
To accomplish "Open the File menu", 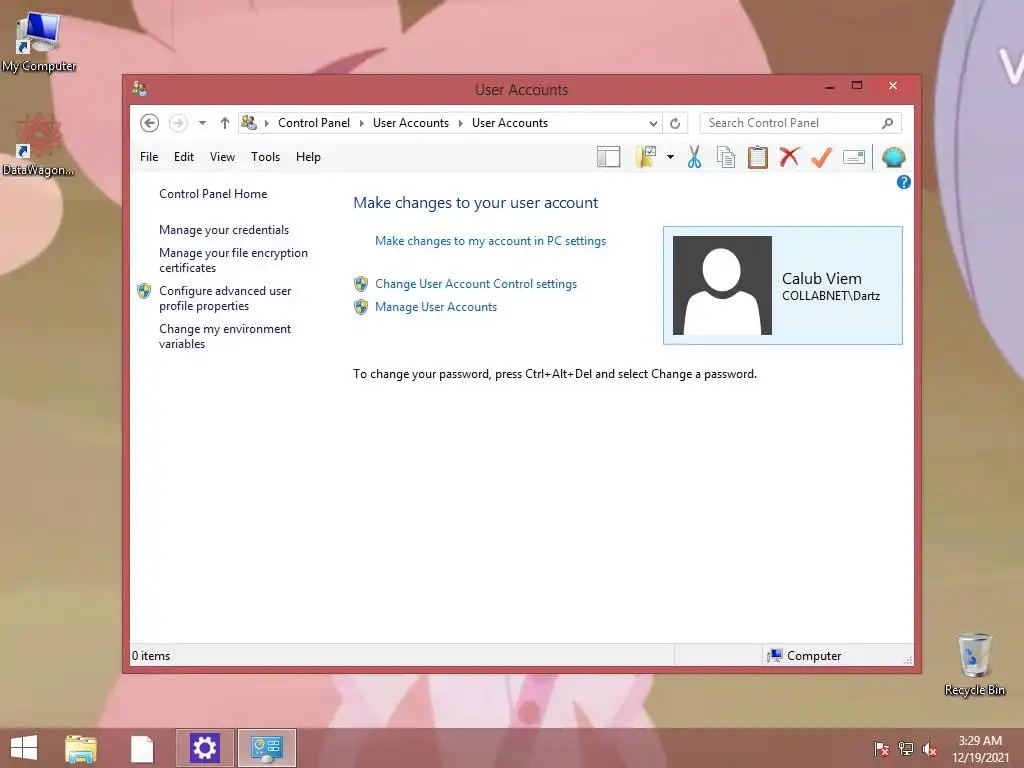I will [149, 157].
